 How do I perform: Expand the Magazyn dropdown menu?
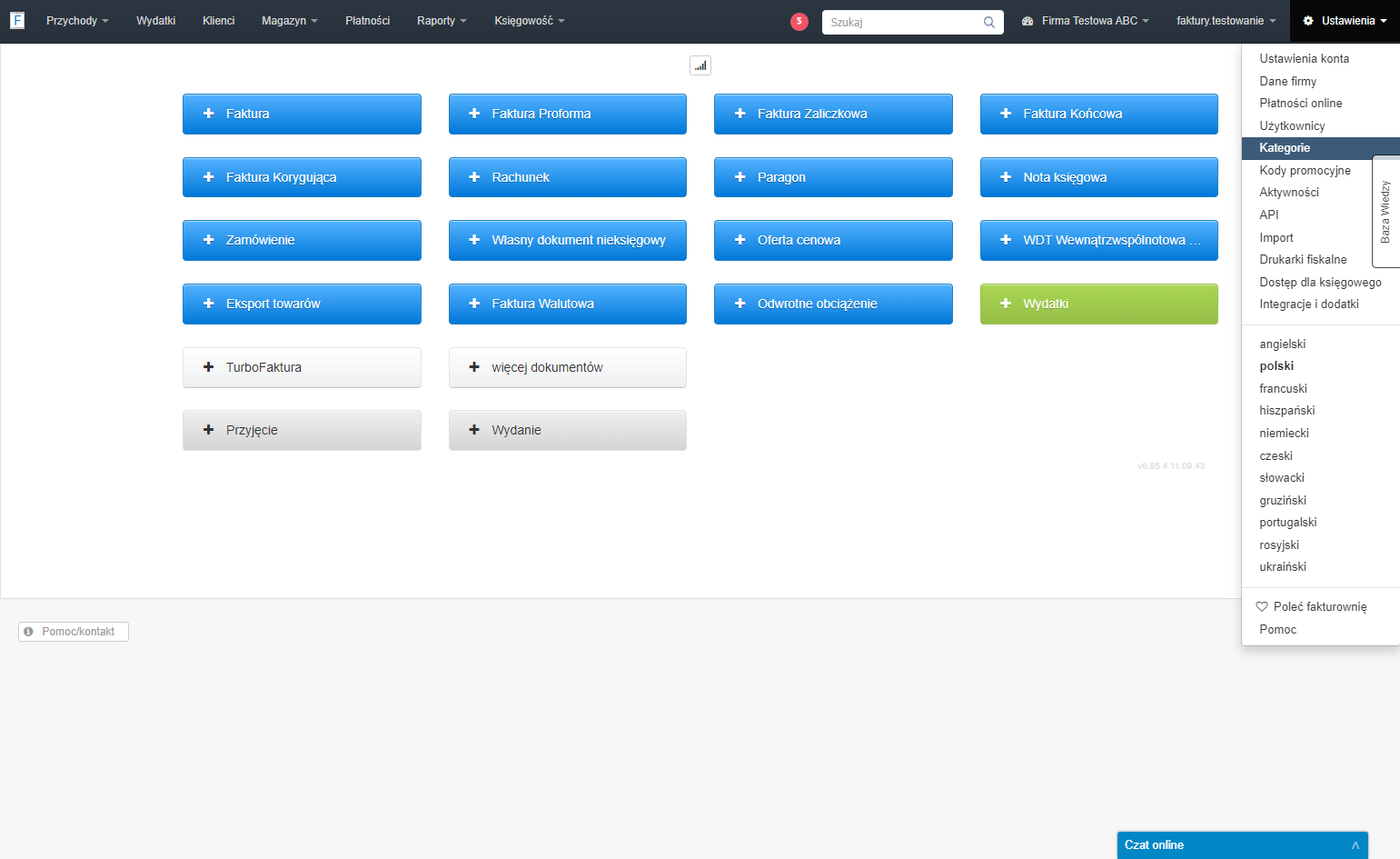pos(289,21)
